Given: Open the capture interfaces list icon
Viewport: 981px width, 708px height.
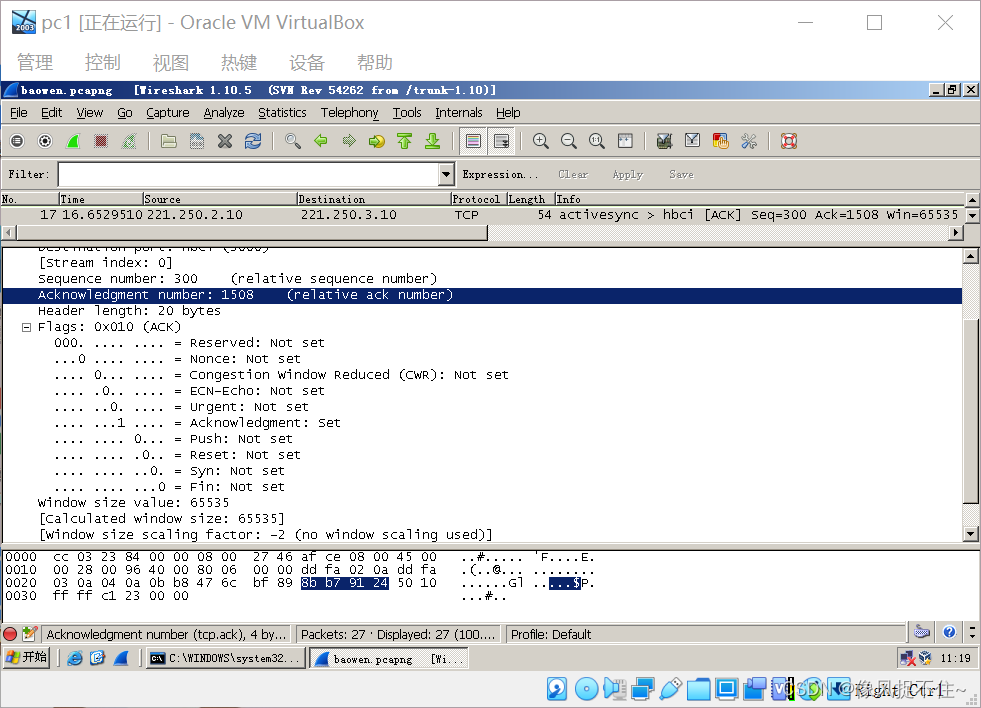Looking at the screenshot, I should click(x=17, y=141).
